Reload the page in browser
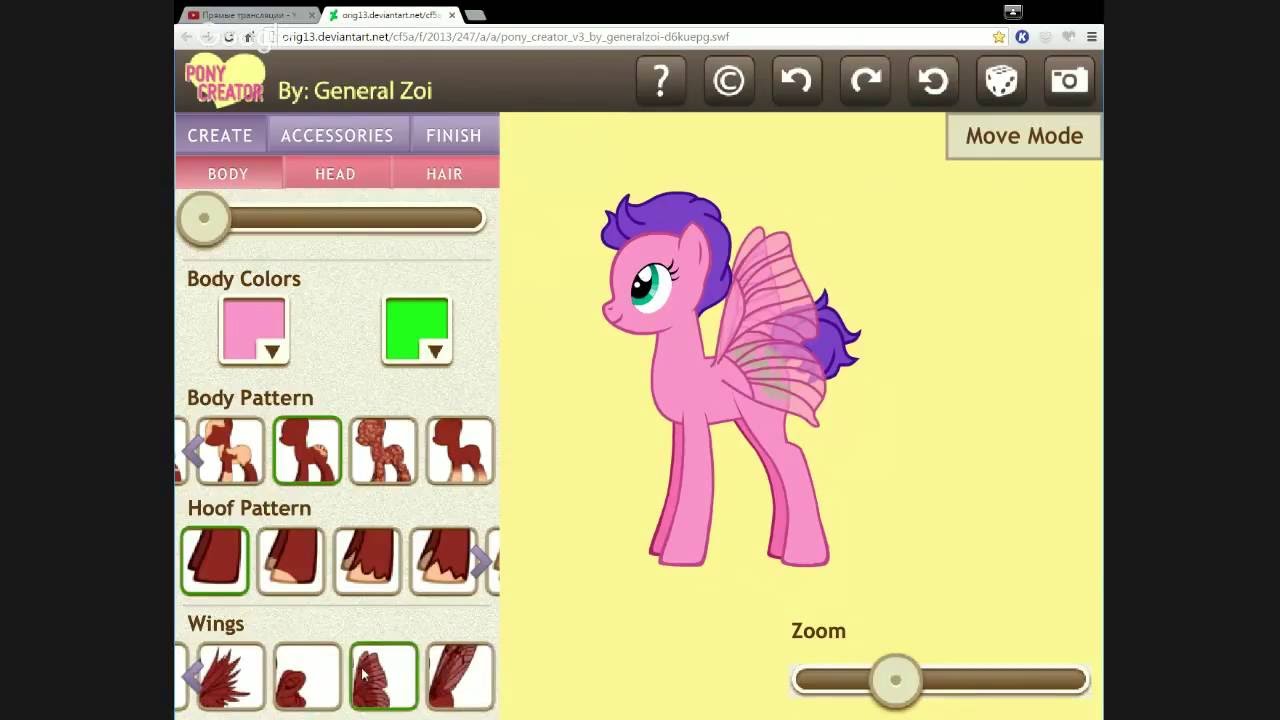Image resolution: width=1280 pixels, height=720 pixels. point(229,37)
